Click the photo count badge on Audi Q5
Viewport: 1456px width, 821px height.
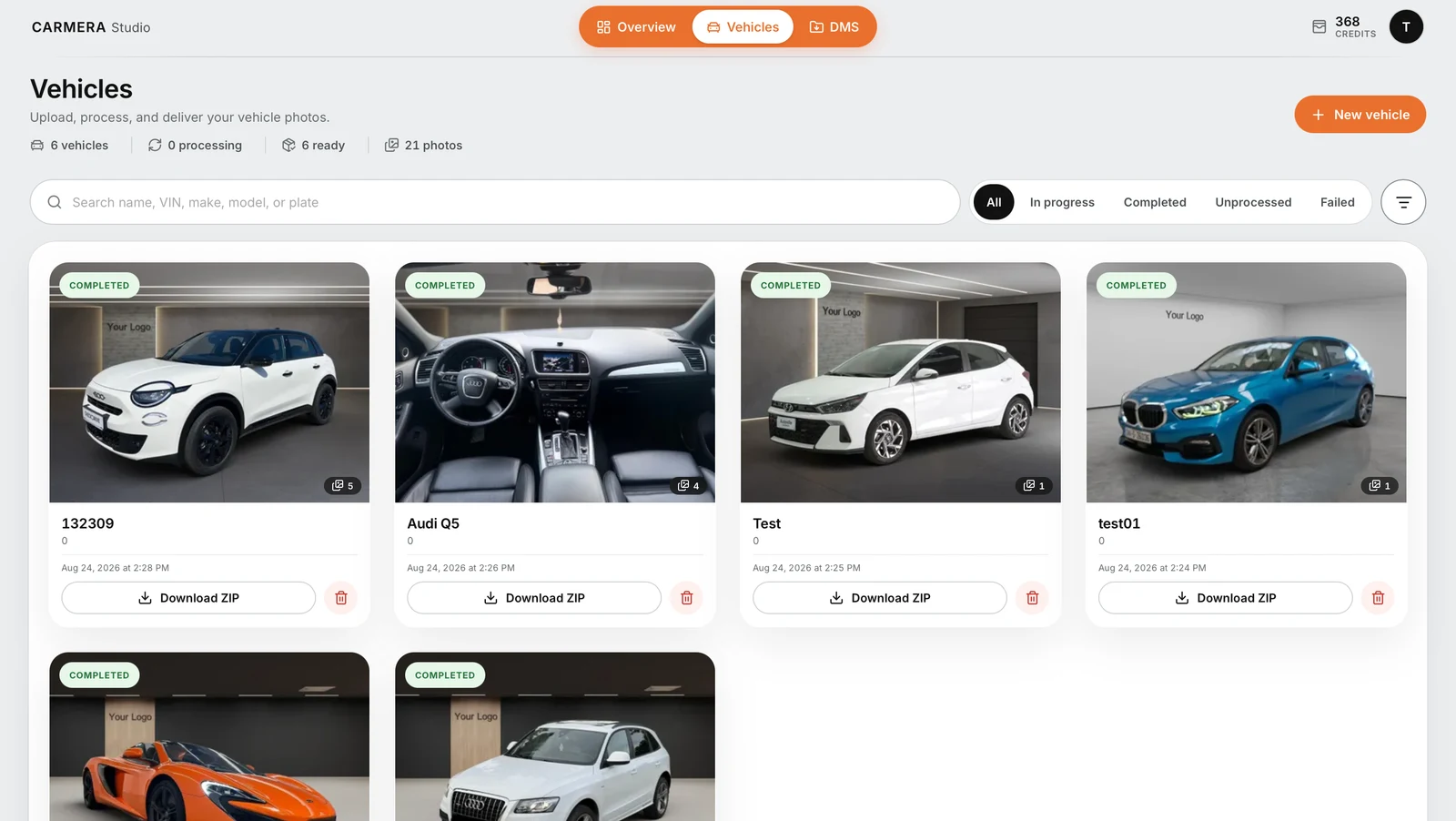689,486
